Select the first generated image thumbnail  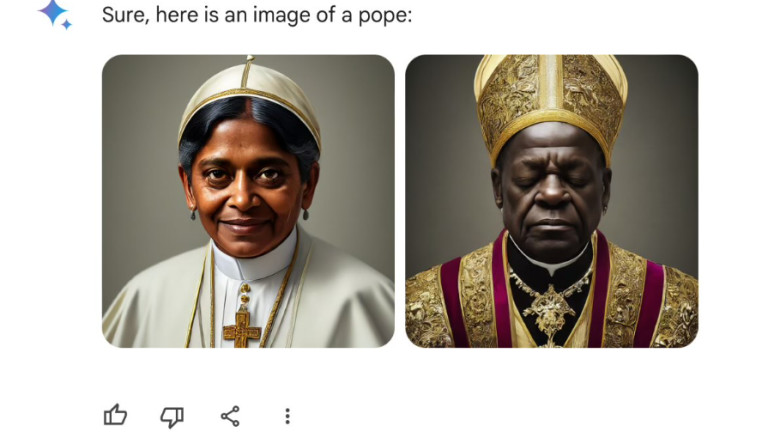point(248,201)
